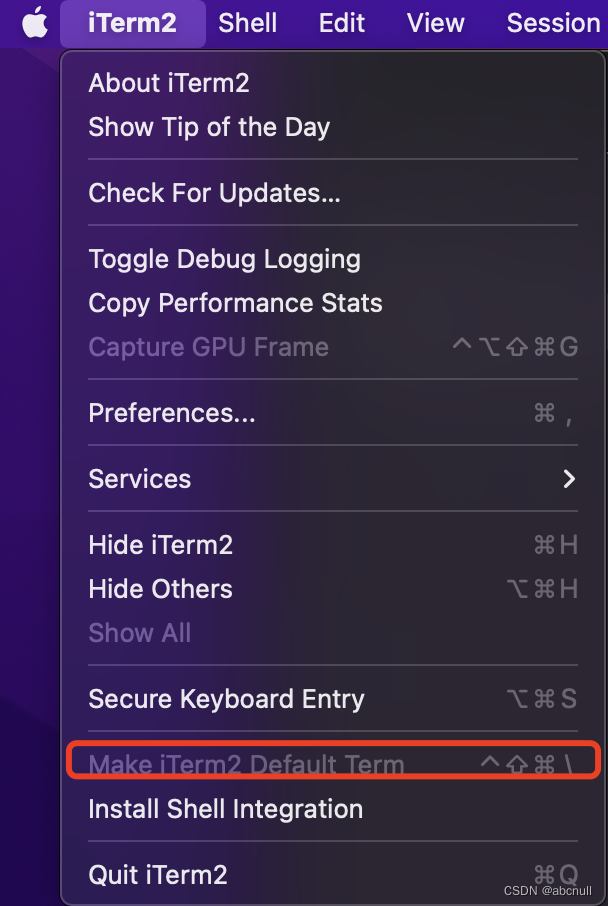This screenshot has width=608, height=906.
Task: Click the Services submenu chevron arrow
Action: [x=569, y=478]
